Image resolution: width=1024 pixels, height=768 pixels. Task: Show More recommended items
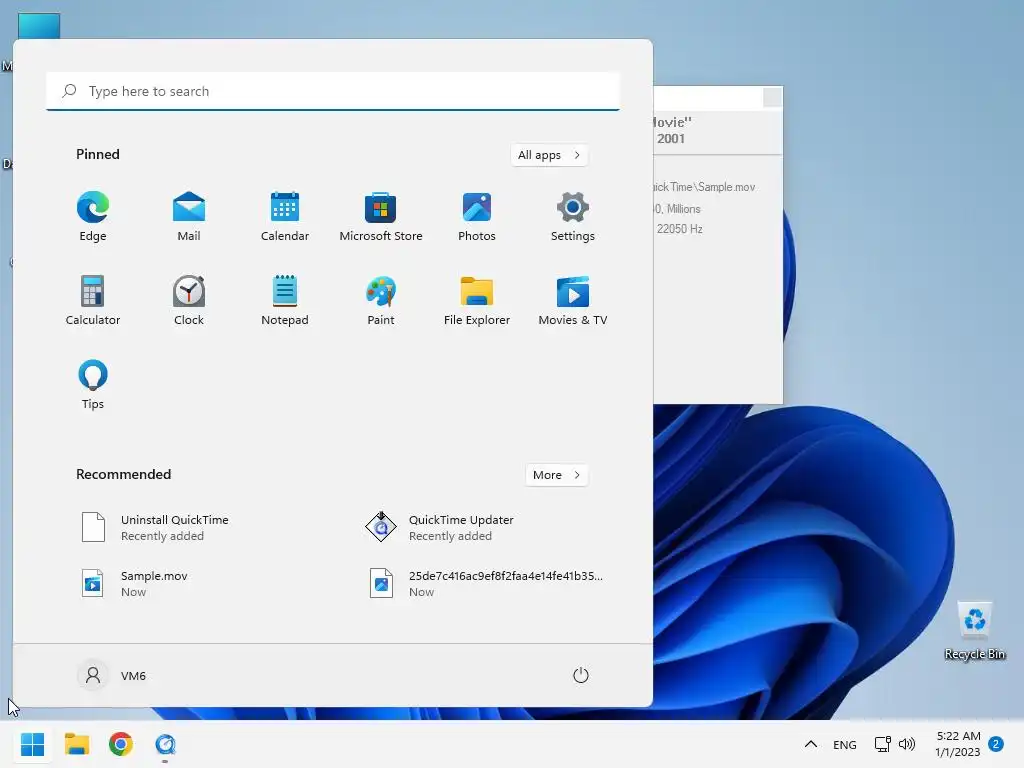click(x=556, y=475)
